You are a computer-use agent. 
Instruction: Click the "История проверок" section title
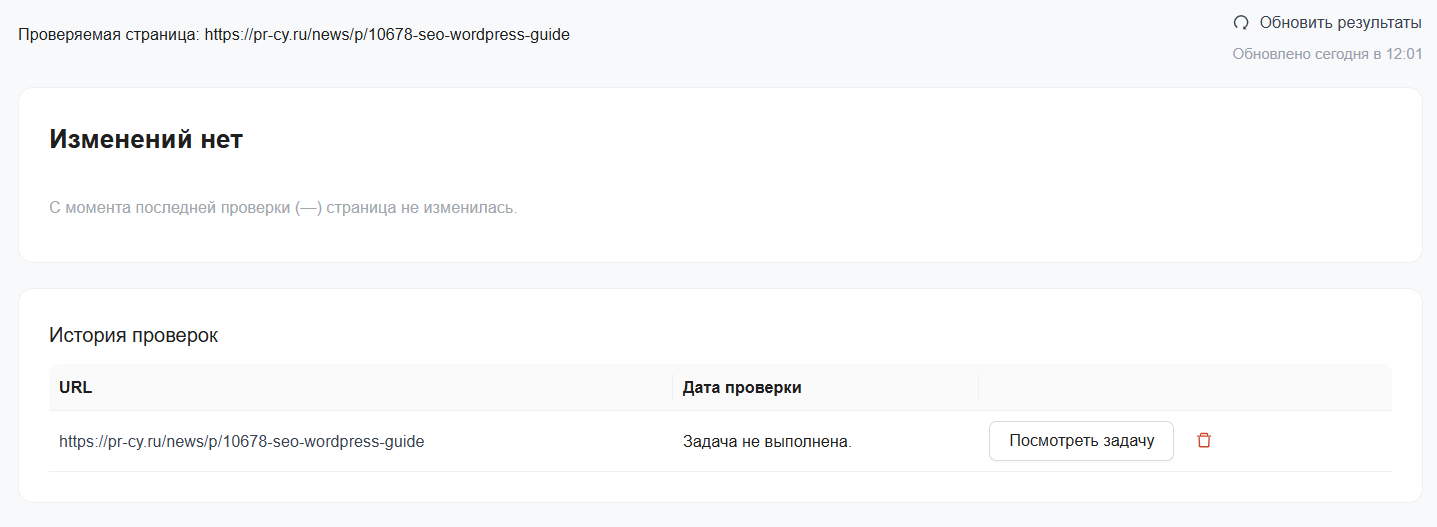pos(133,335)
